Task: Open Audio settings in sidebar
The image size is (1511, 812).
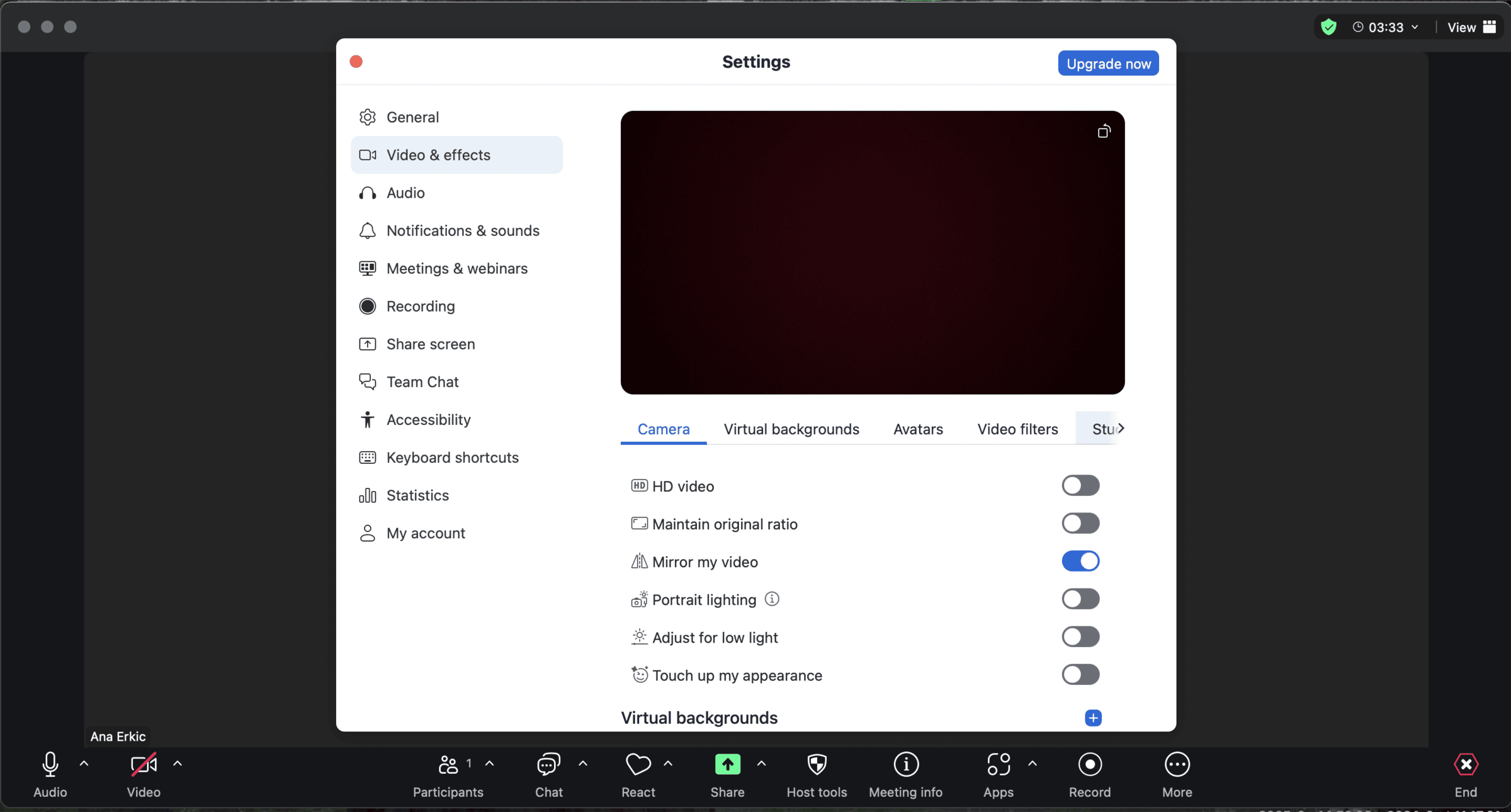Action: pyautogui.click(x=456, y=193)
